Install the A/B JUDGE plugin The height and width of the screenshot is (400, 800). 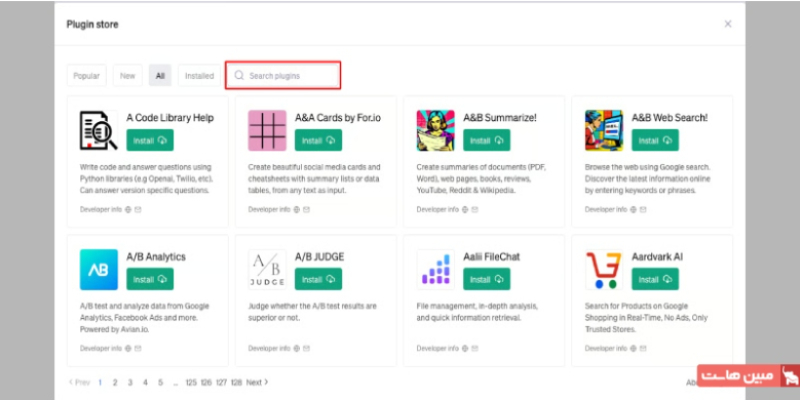coord(318,279)
